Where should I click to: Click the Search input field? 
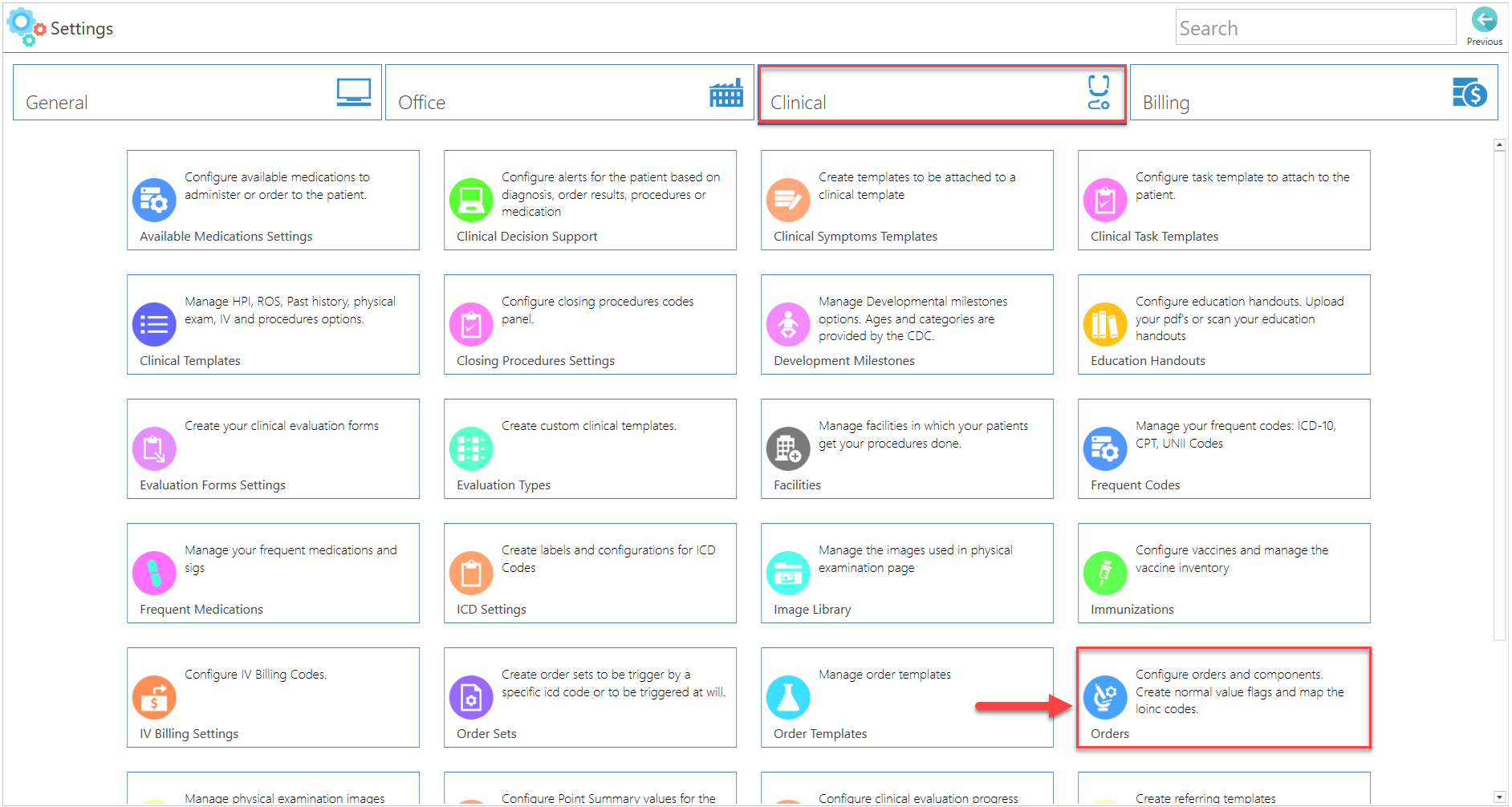click(x=1315, y=27)
